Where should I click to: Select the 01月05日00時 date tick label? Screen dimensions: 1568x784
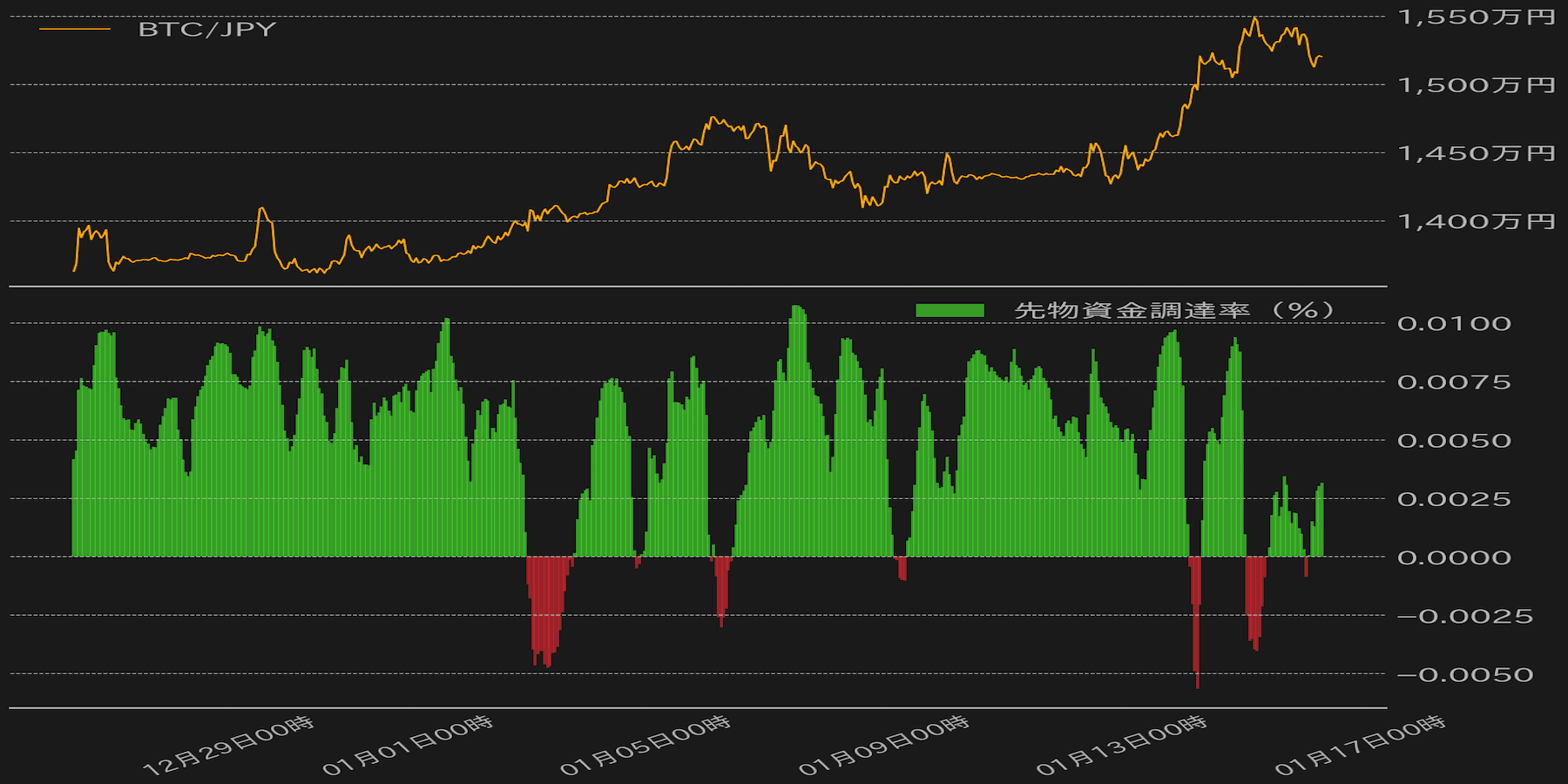[645, 746]
